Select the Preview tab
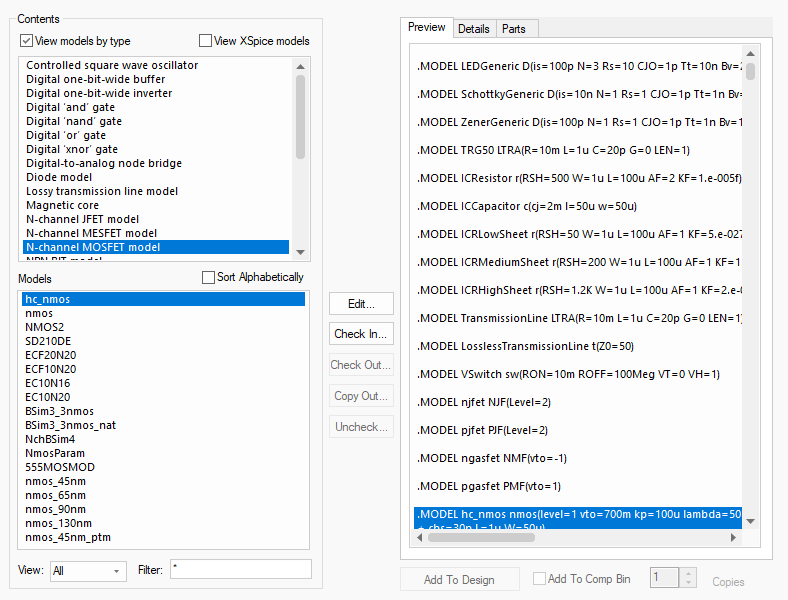 426,28
